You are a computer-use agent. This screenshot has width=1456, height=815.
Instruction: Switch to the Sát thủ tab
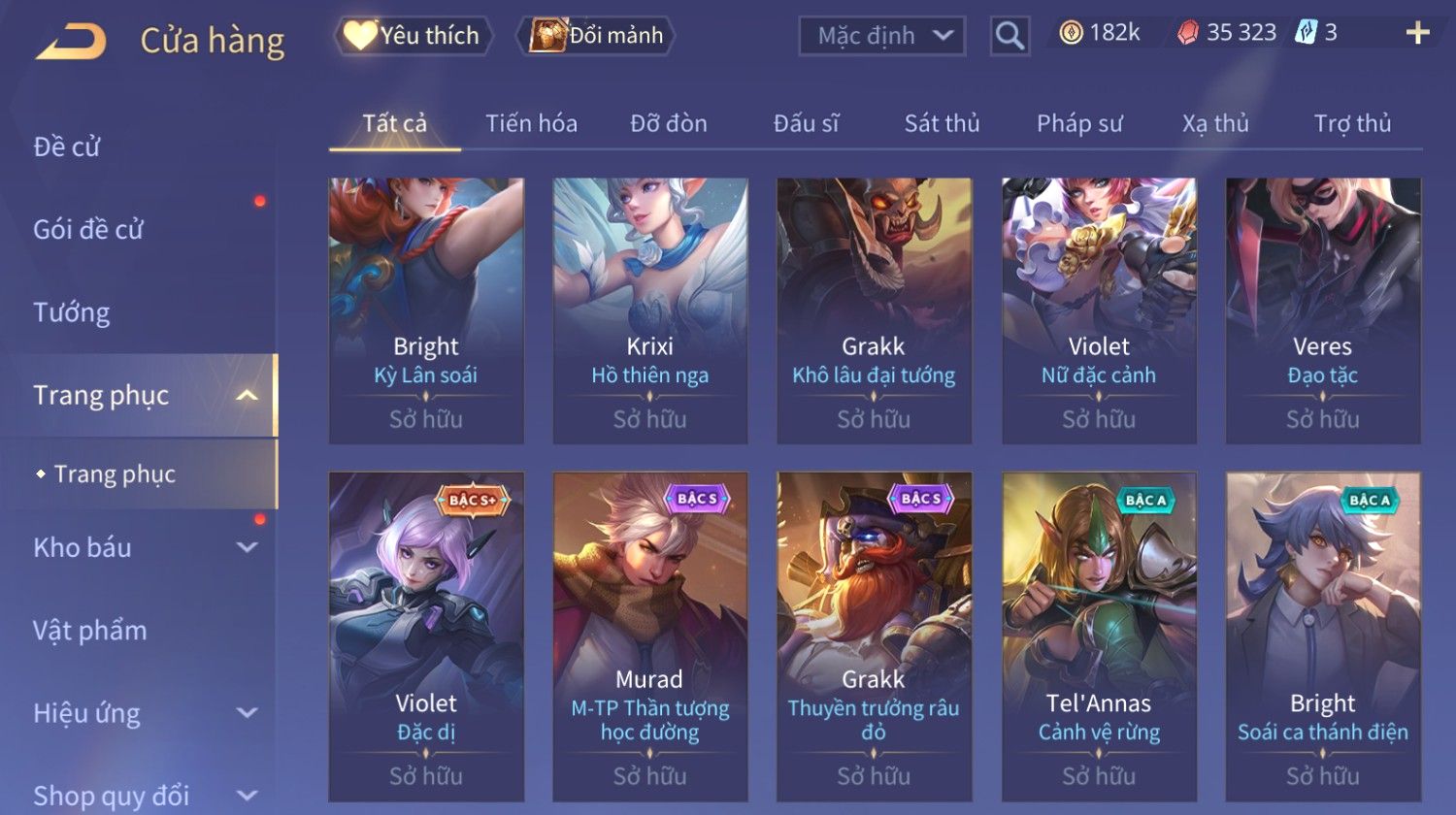click(942, 123)
